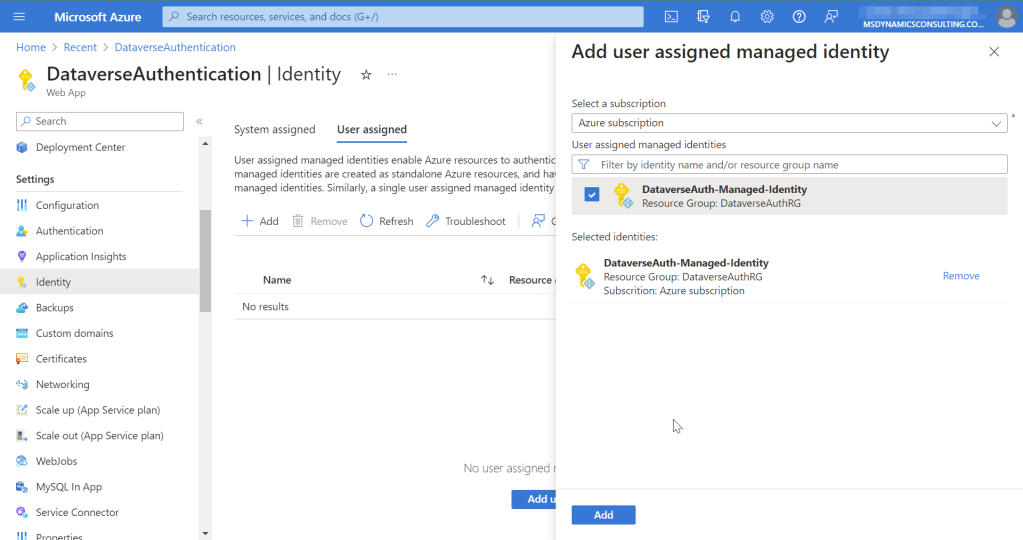The height and width of the screenshot is (540, 1023).
Task: Click Remove link next to selected identity
Action: pyautogui.click(x=960, y=276)
